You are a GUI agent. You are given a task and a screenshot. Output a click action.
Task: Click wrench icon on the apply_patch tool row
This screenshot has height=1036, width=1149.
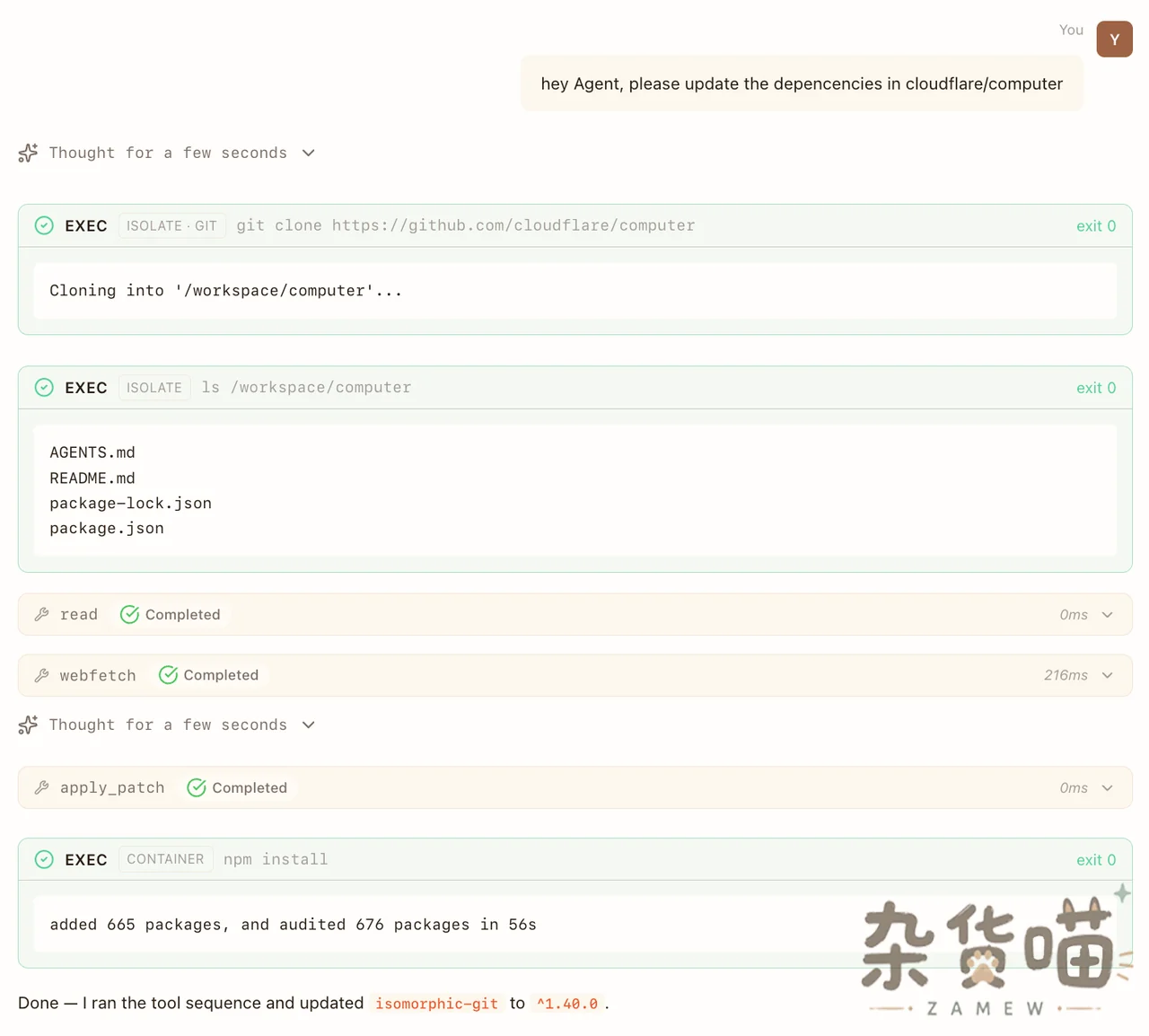coord(41,787)
